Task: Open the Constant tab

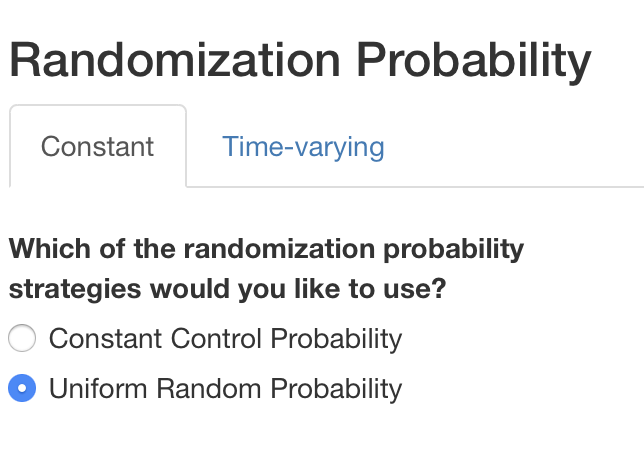Action: (98, 147)
